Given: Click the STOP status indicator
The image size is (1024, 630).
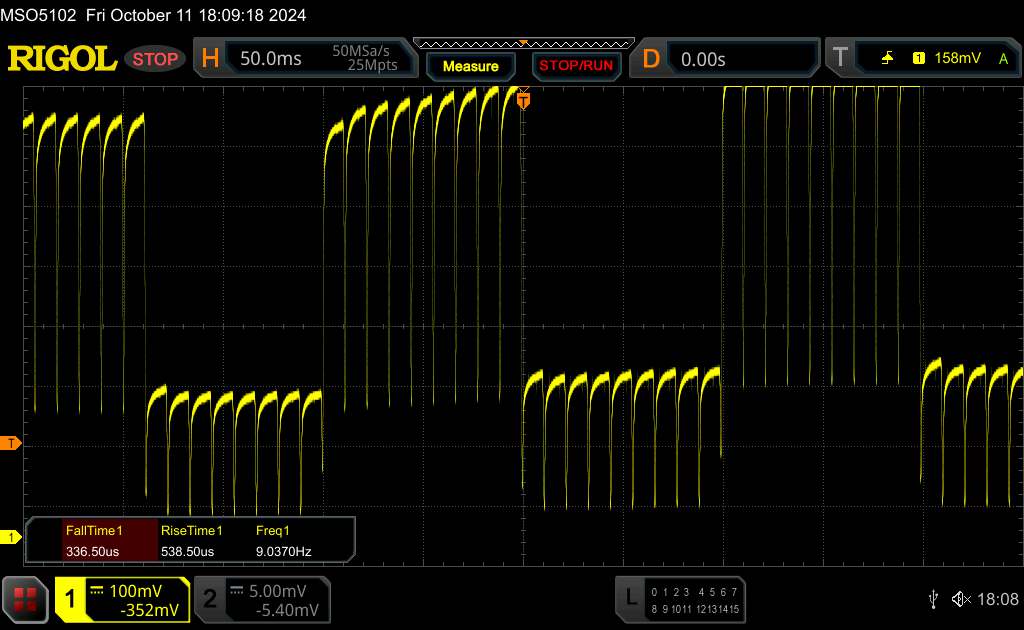Looking at the screenshot, I should coord(155,59).
